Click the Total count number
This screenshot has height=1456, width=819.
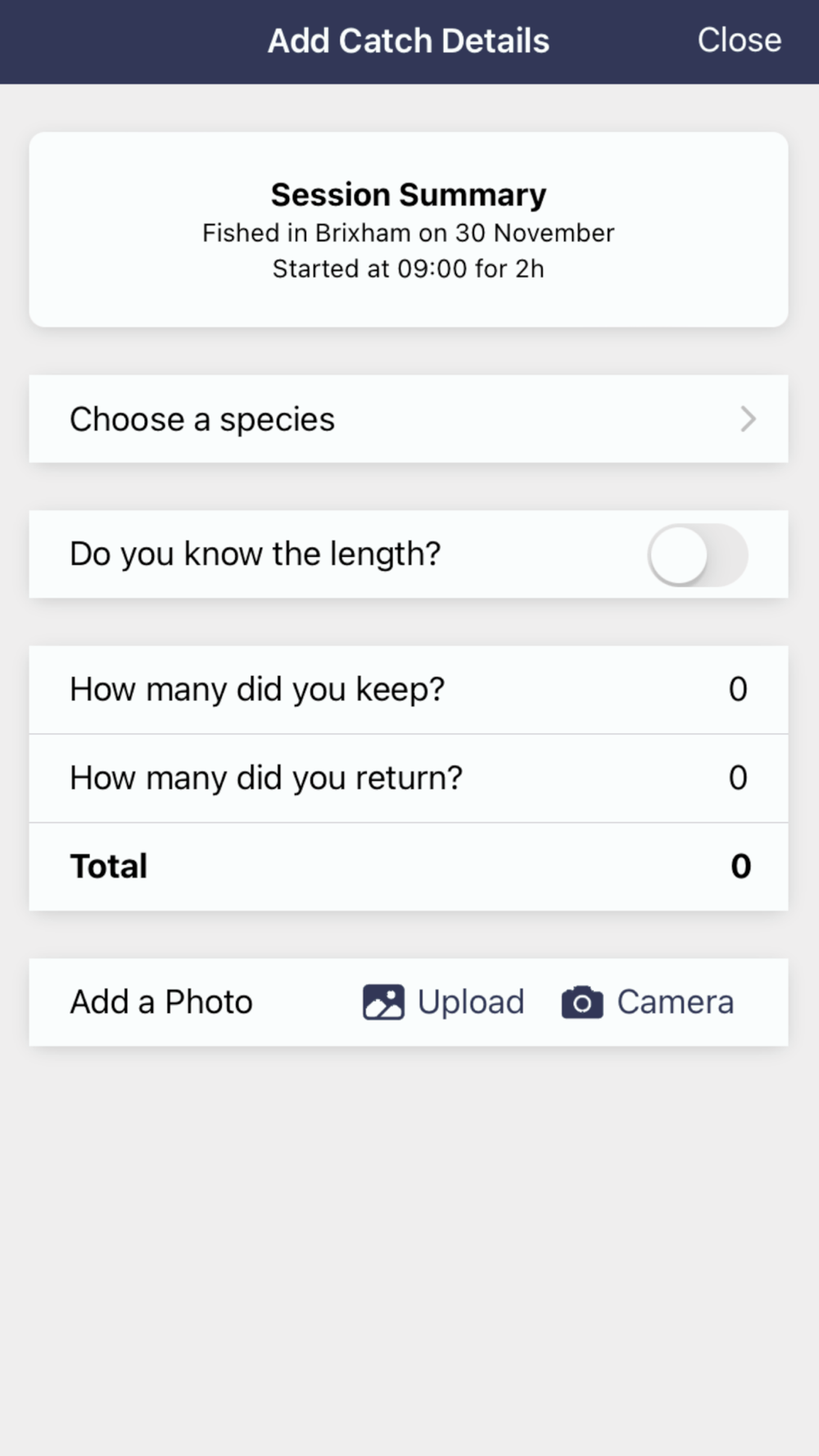coord(740,866)
